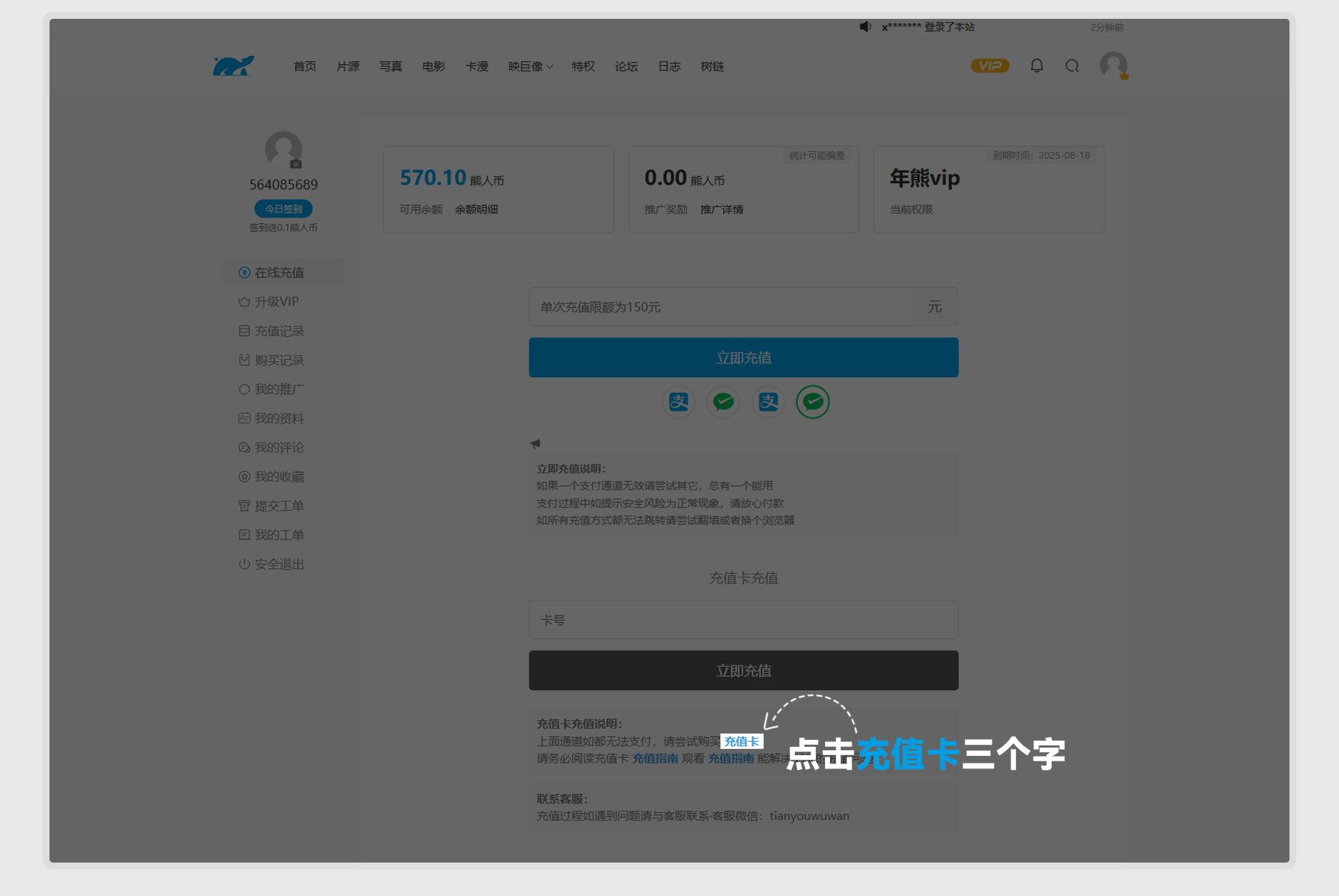
Task: Click the speaker icon beside login notice
Action: pos(865,26)
